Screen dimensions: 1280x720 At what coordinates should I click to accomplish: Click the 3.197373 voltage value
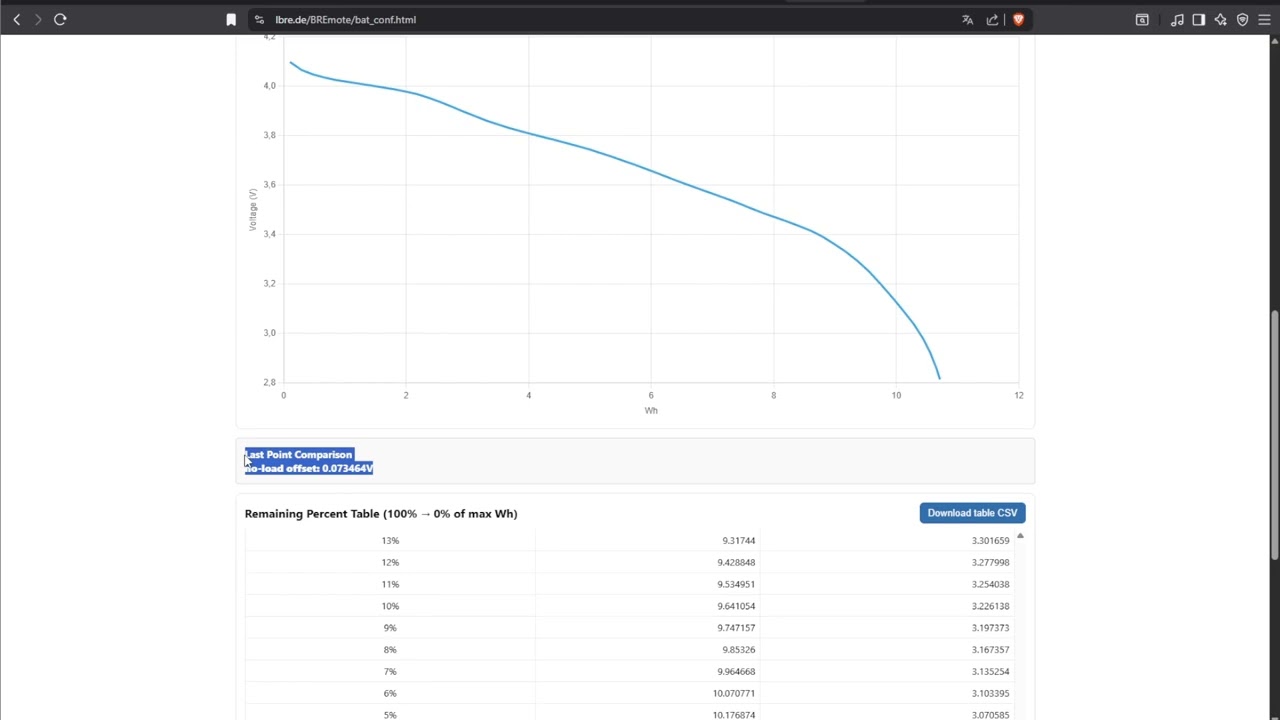pos(990,628)
